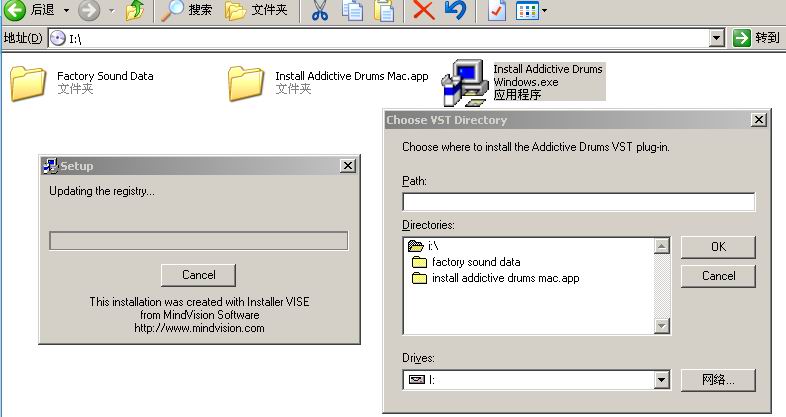Open the Drives combo box

pos(536,380)
